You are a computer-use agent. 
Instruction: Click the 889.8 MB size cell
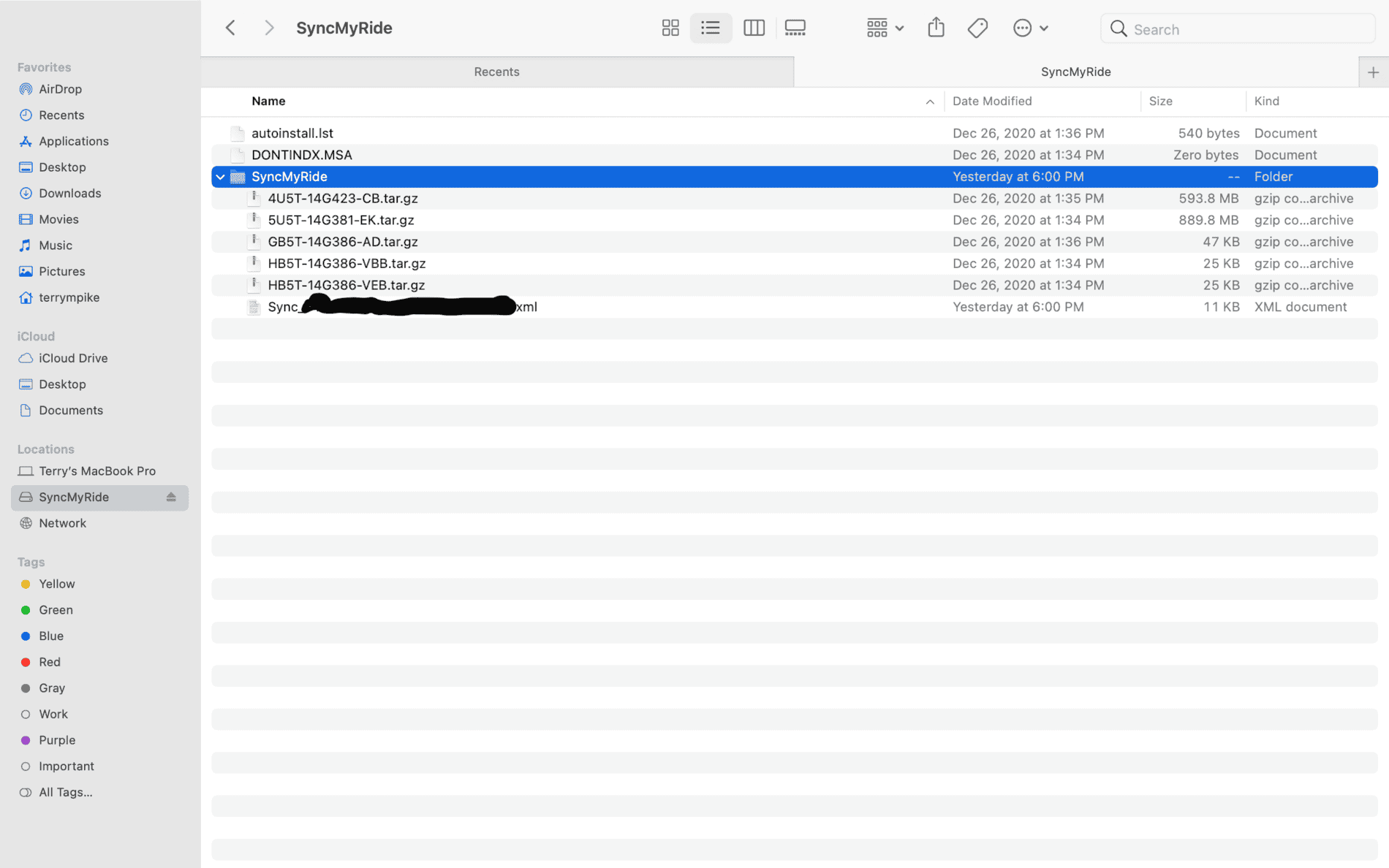pyautogui.click(x=1208, y=220)
